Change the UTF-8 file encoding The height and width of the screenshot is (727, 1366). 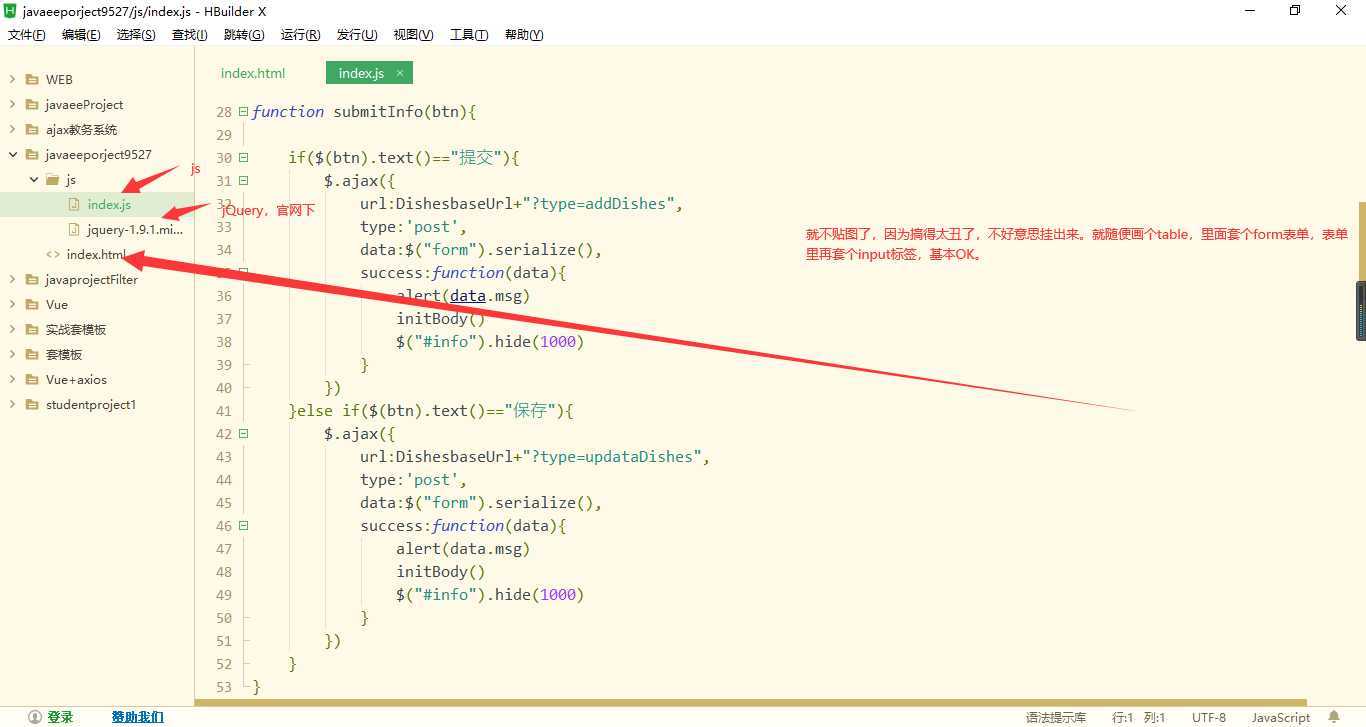point(1208,717)
